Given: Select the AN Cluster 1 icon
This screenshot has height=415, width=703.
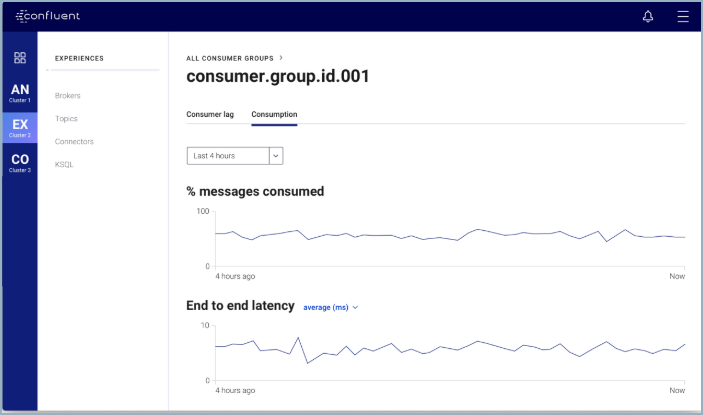Looking at the screenshot, I should 20,93.
